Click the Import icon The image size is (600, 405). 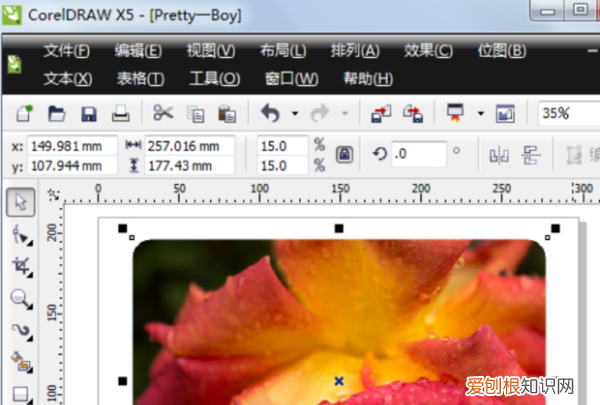(x=380, y=114)
